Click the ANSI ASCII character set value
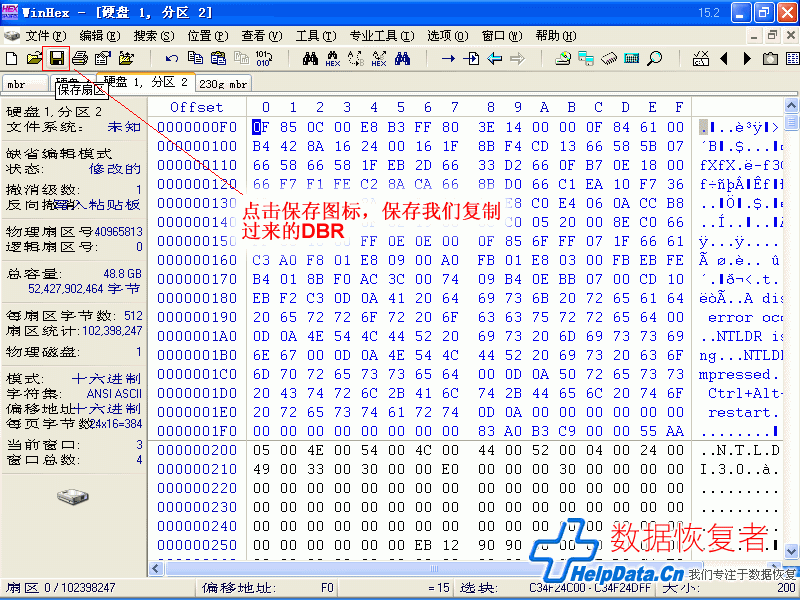The image size is (800, 600). click(114, 394)
